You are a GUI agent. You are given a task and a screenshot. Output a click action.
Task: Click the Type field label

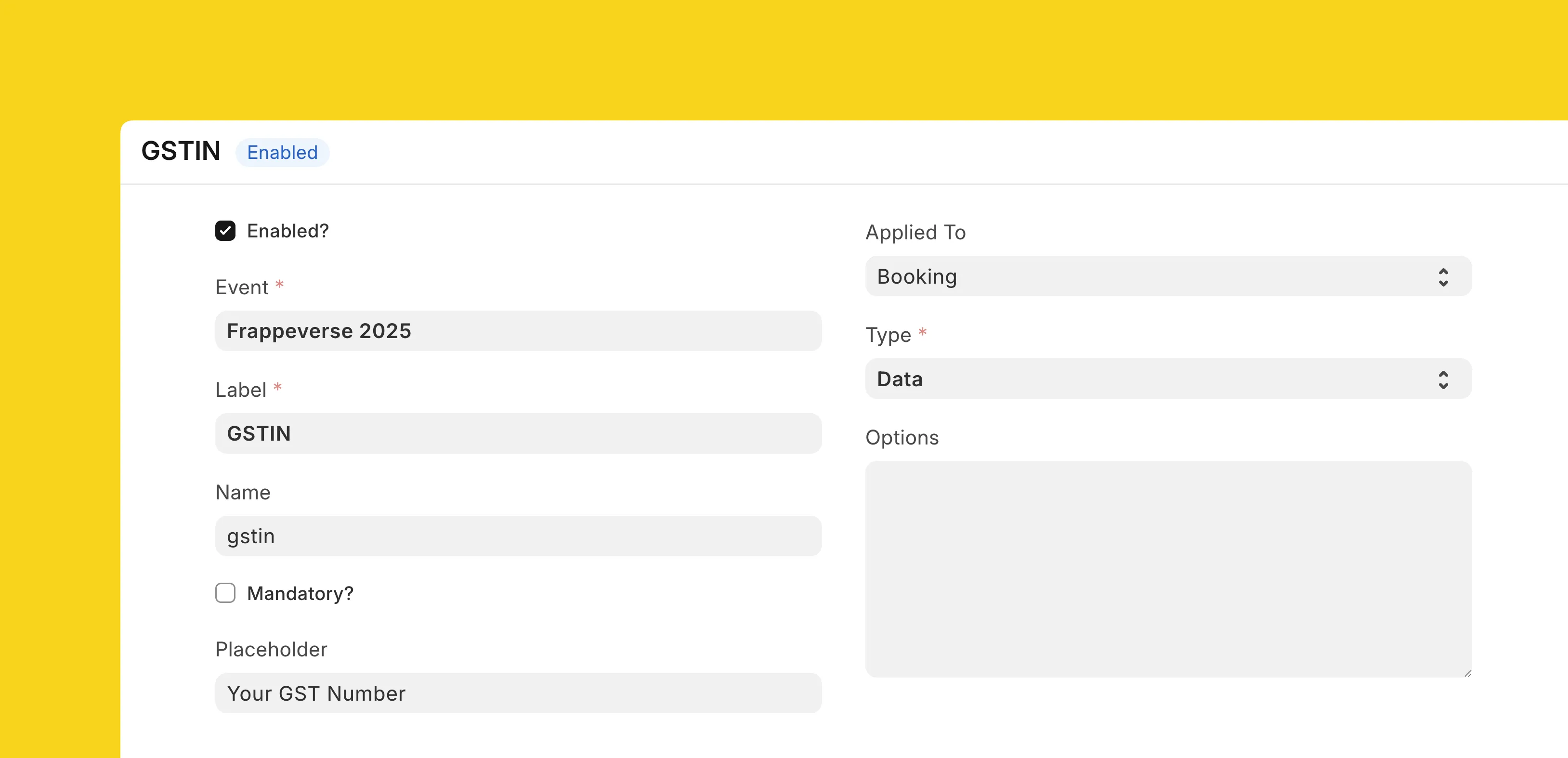point(888,335)
